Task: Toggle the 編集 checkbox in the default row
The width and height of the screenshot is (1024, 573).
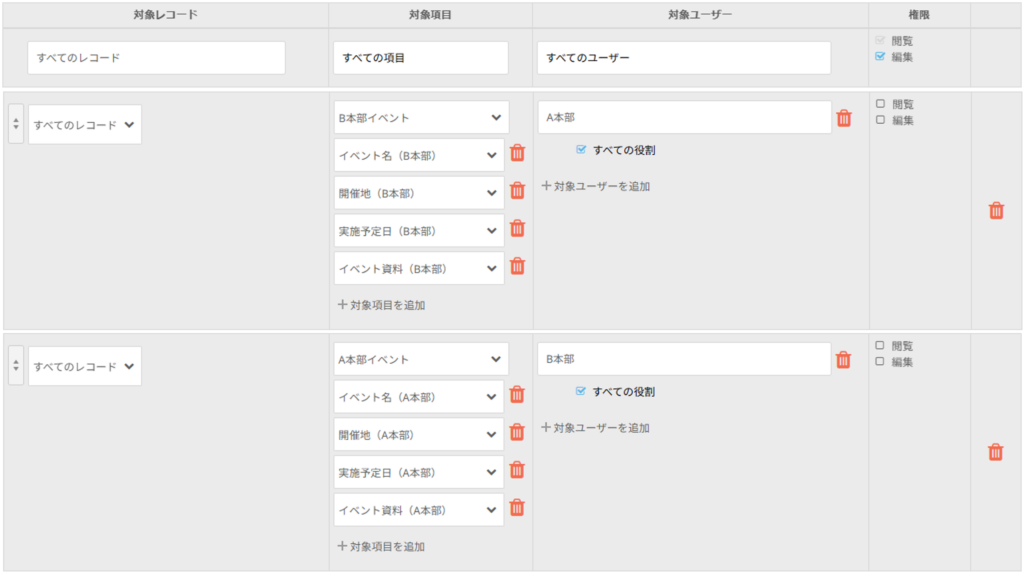Action: tap(880, 56)
